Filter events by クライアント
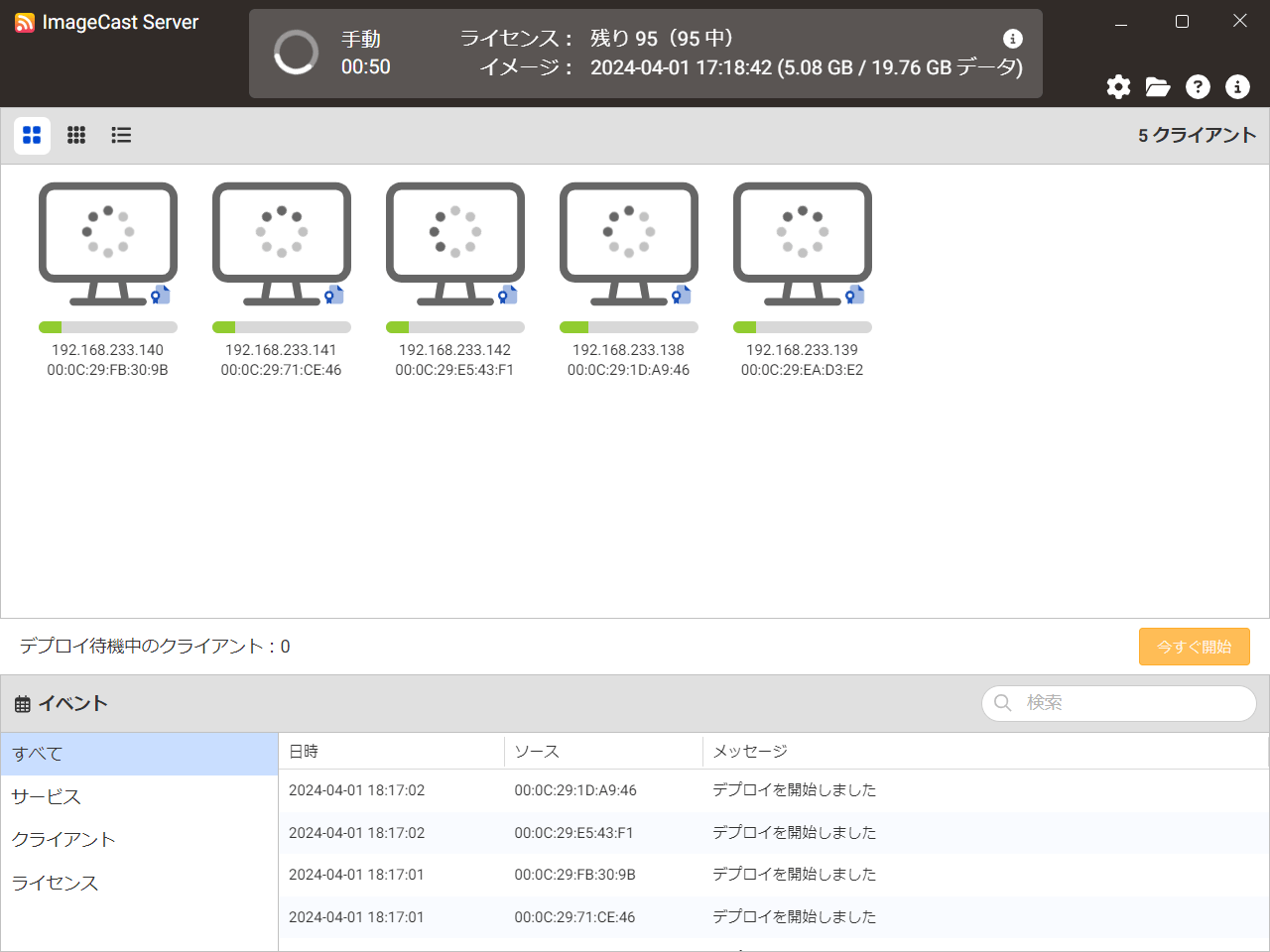 (63, 839)
